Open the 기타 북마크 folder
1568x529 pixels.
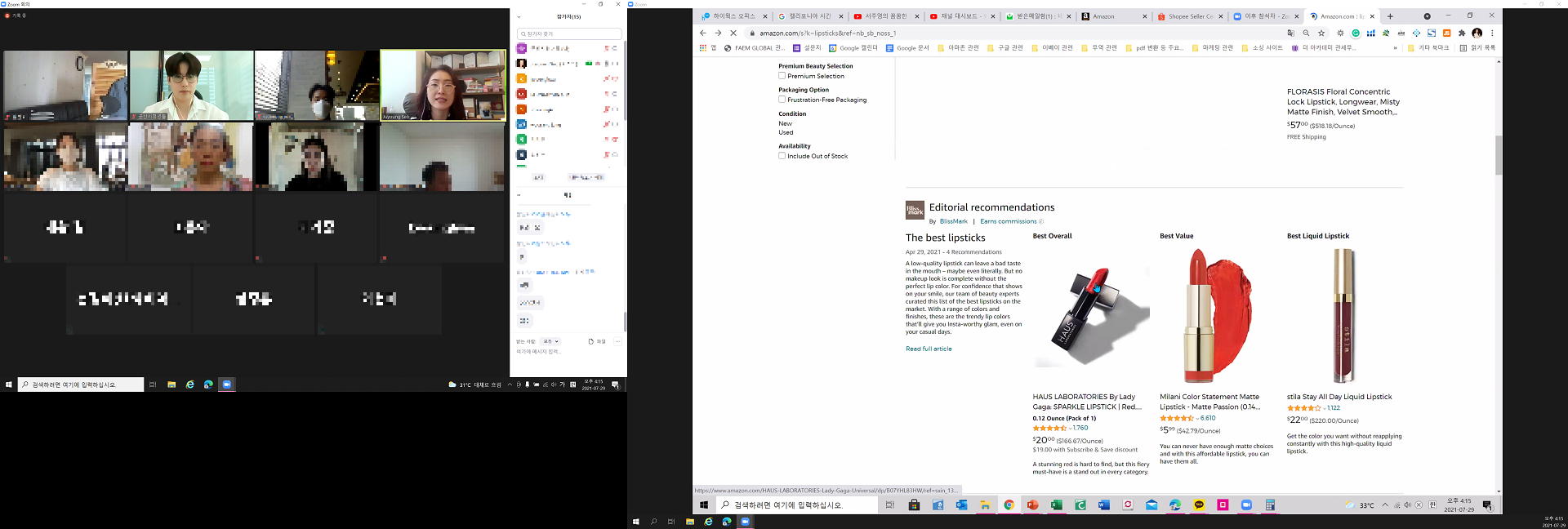point(1427,47)
